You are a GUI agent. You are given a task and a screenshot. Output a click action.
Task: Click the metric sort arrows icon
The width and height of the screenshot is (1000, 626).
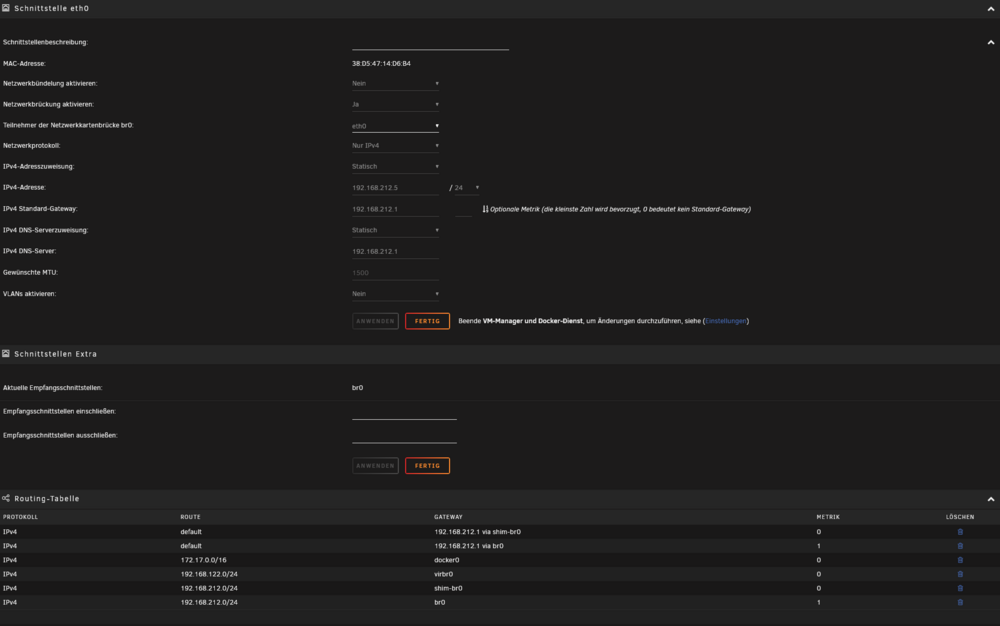485,209
